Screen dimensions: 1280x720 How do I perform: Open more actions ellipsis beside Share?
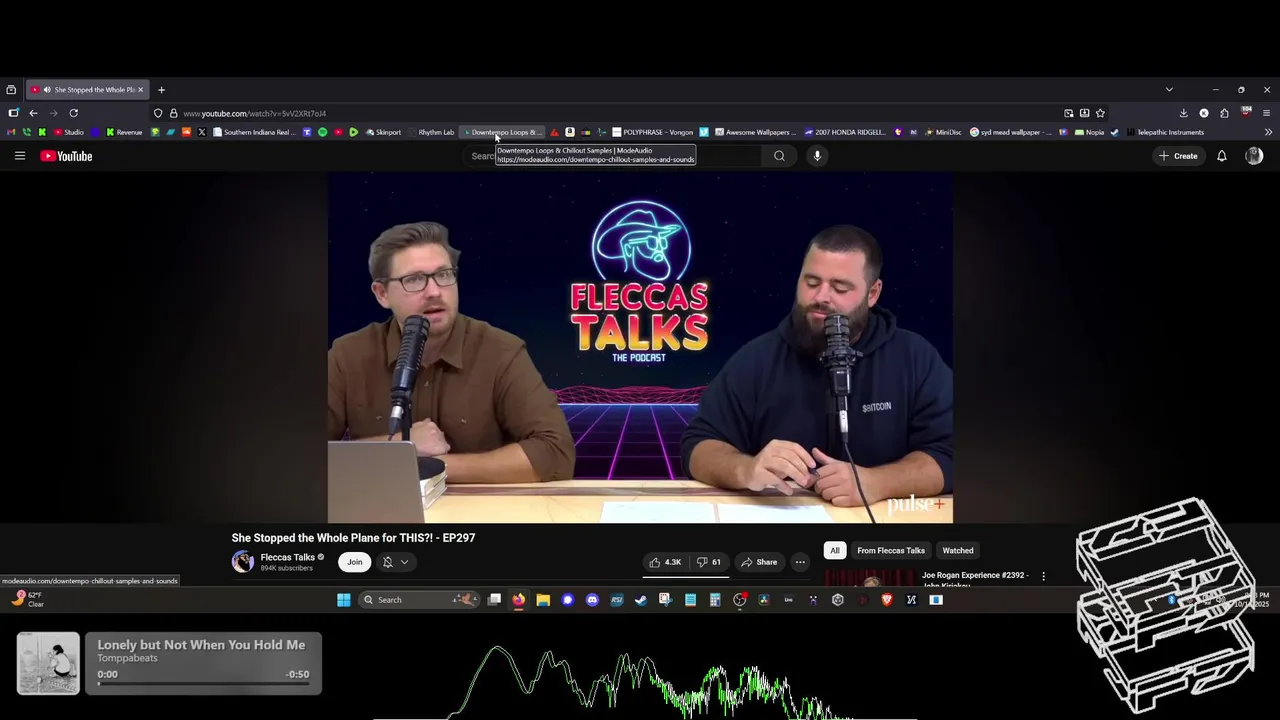(800, 562)
